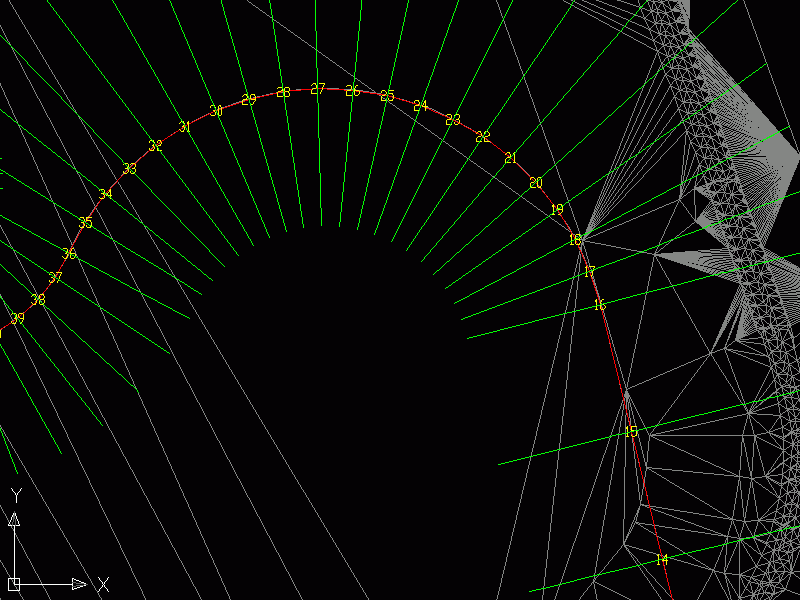
Task: Pick station label 19
Action: (x=557, y=209)
